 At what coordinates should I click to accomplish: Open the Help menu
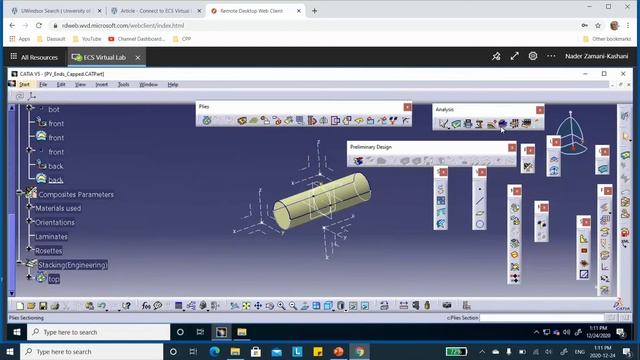(173, 84)
